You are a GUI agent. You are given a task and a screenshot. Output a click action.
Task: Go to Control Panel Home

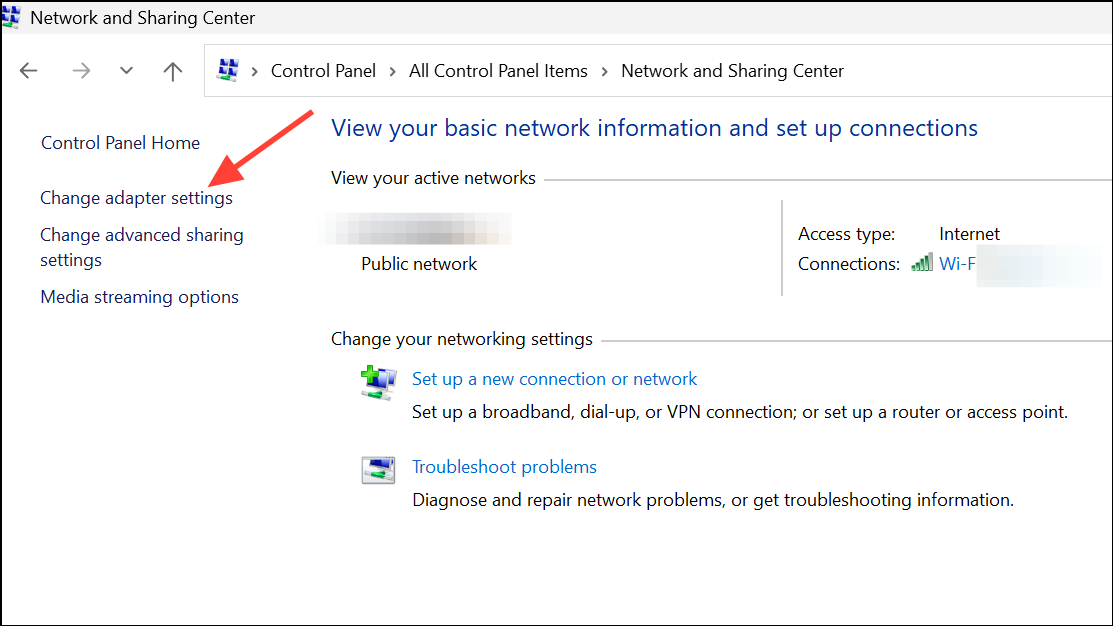(x=120, y=142)
